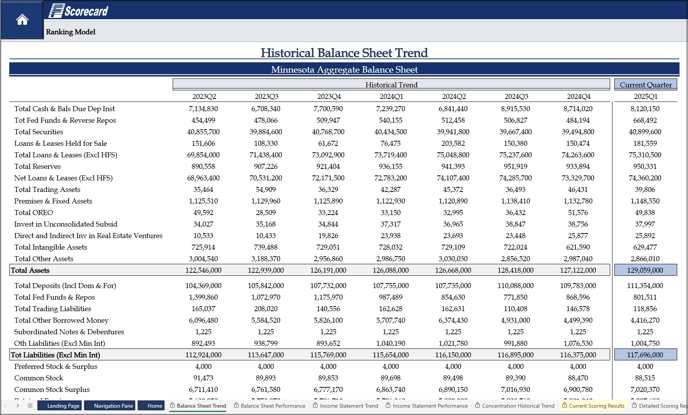Viewport: 688px width, 415px height.
Task: Click 2024Q3 Total Deposits value 110,088,000
Action: [x=516, y=286]
